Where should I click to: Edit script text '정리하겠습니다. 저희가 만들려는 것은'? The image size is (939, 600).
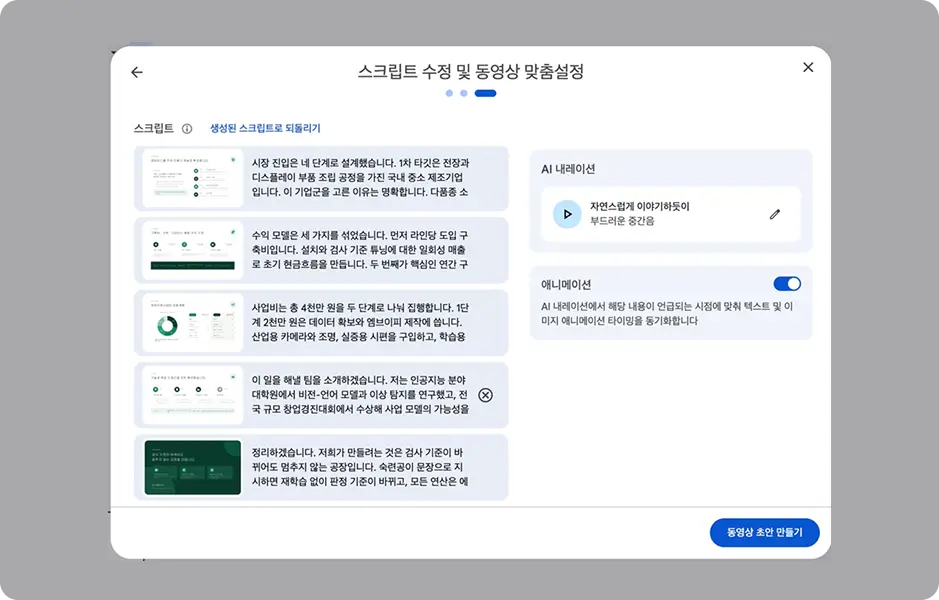361,467
